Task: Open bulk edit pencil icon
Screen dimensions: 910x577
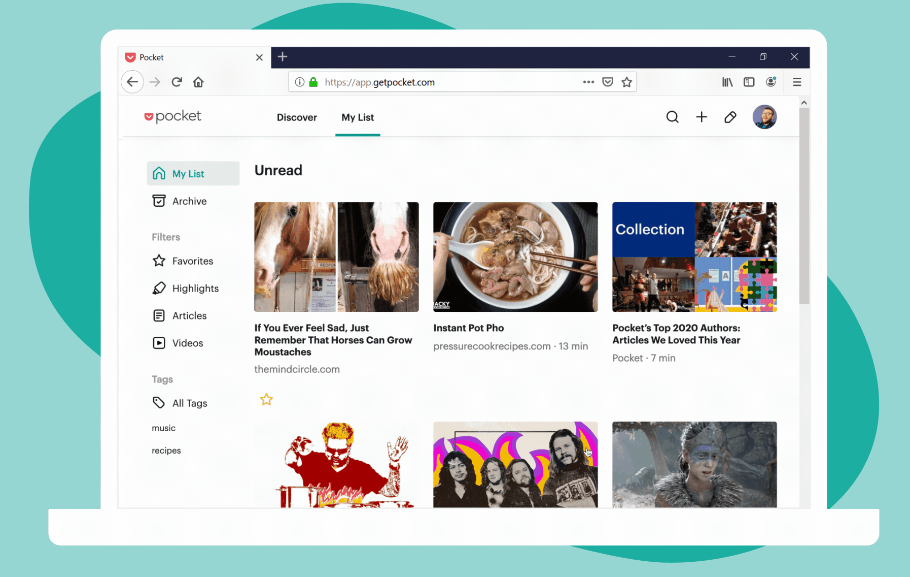Action: pos(730,117)
